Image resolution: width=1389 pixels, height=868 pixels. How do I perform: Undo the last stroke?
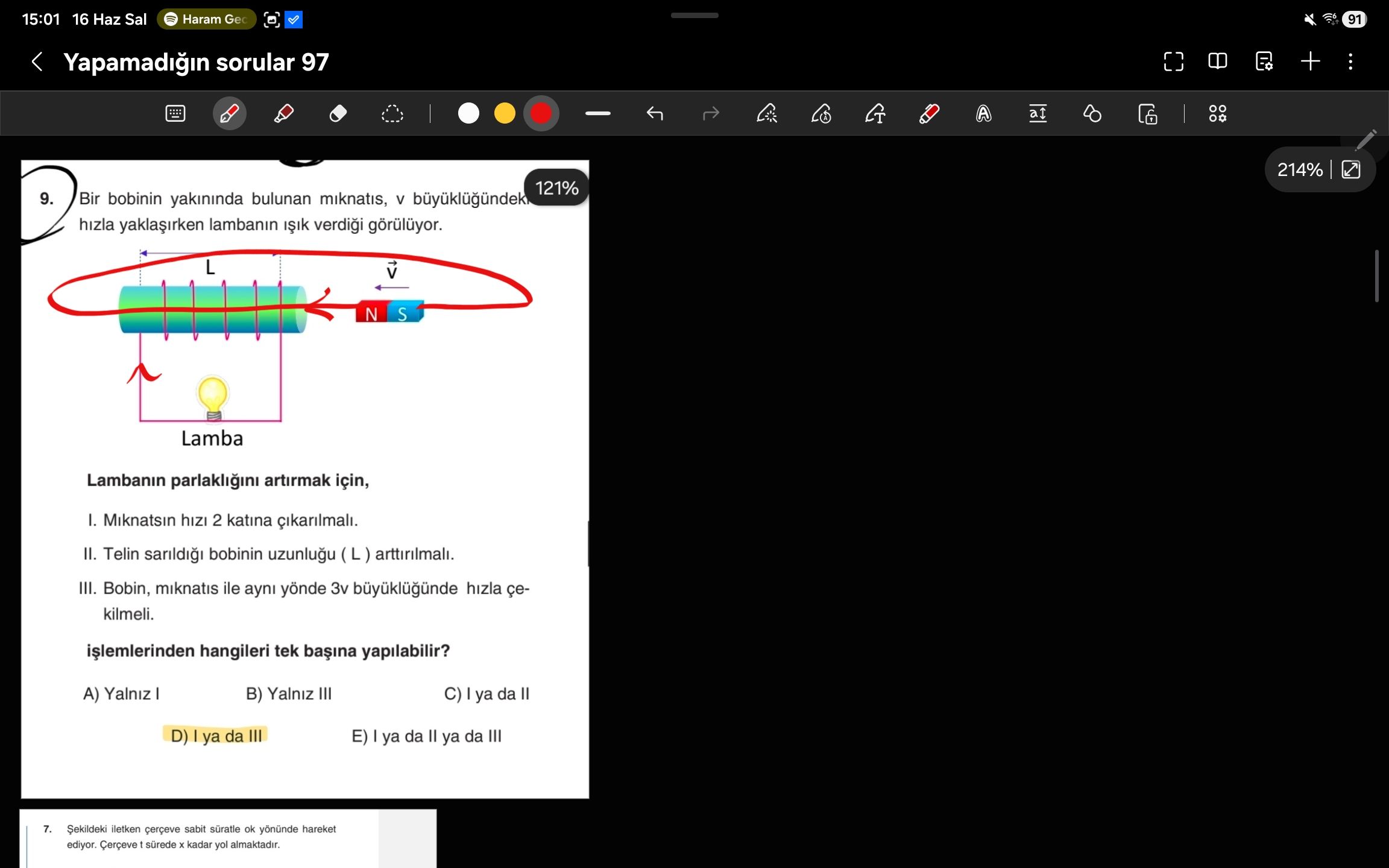tap(655, 113)
